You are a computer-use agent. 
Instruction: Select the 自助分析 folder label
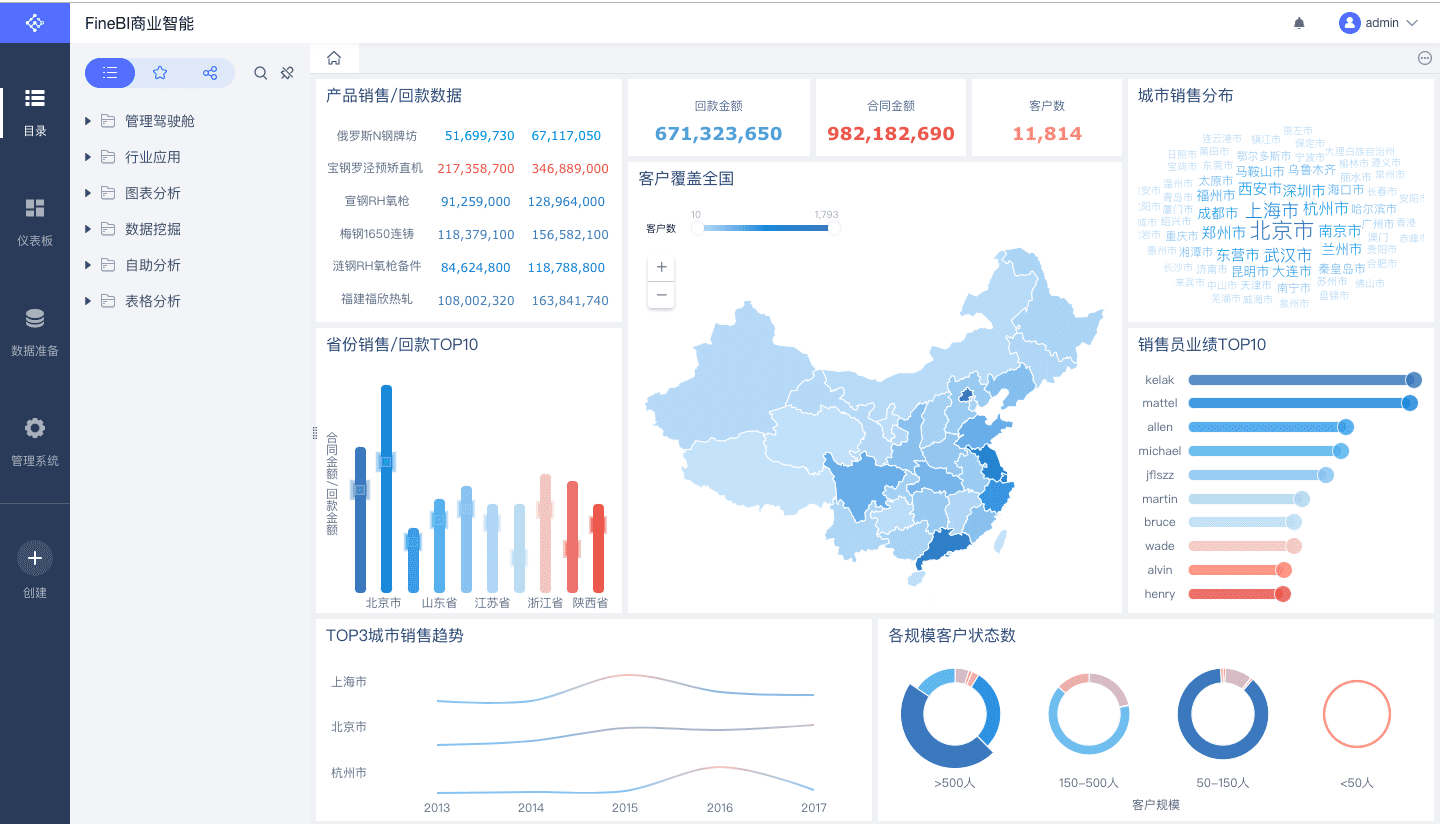[x=153, y=265]
